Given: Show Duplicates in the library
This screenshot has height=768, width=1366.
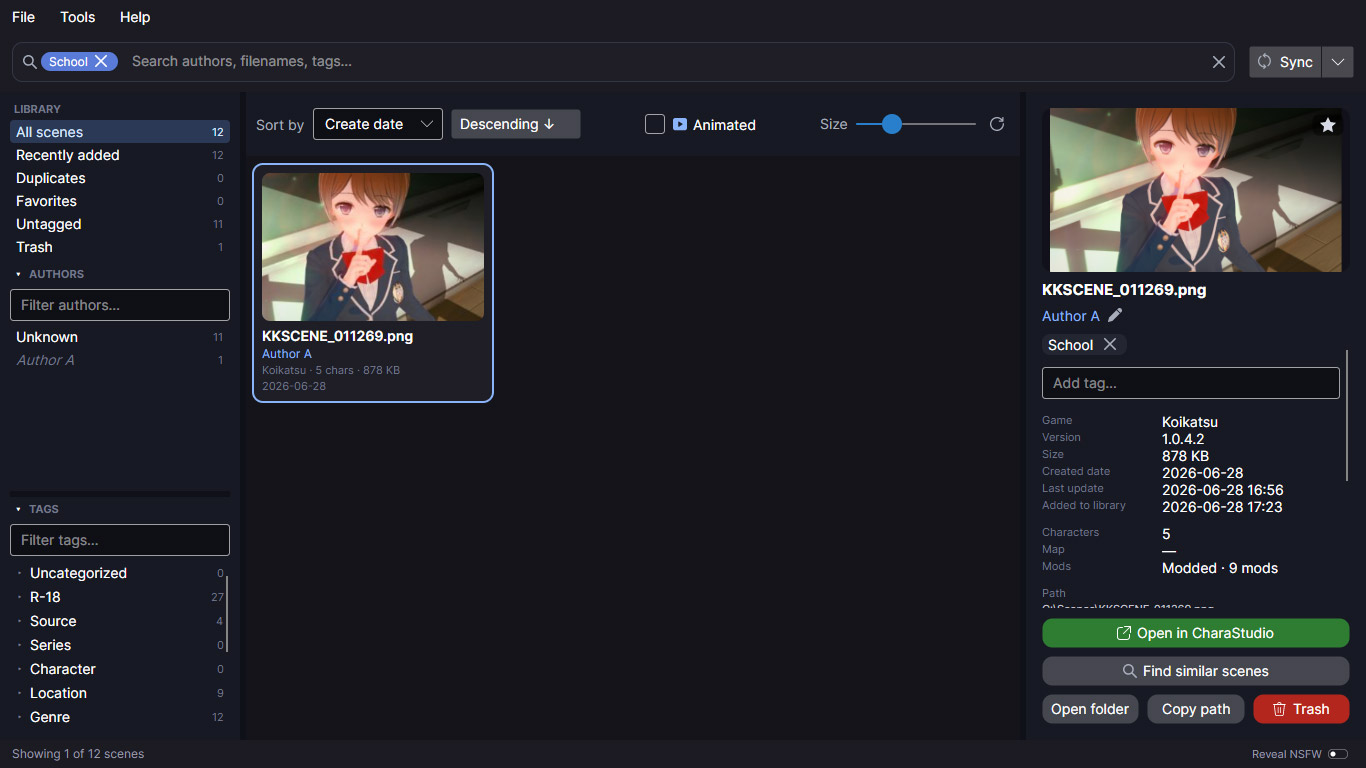Looking at the screenshot, I should pyautogui.click(x=120, y=178).
